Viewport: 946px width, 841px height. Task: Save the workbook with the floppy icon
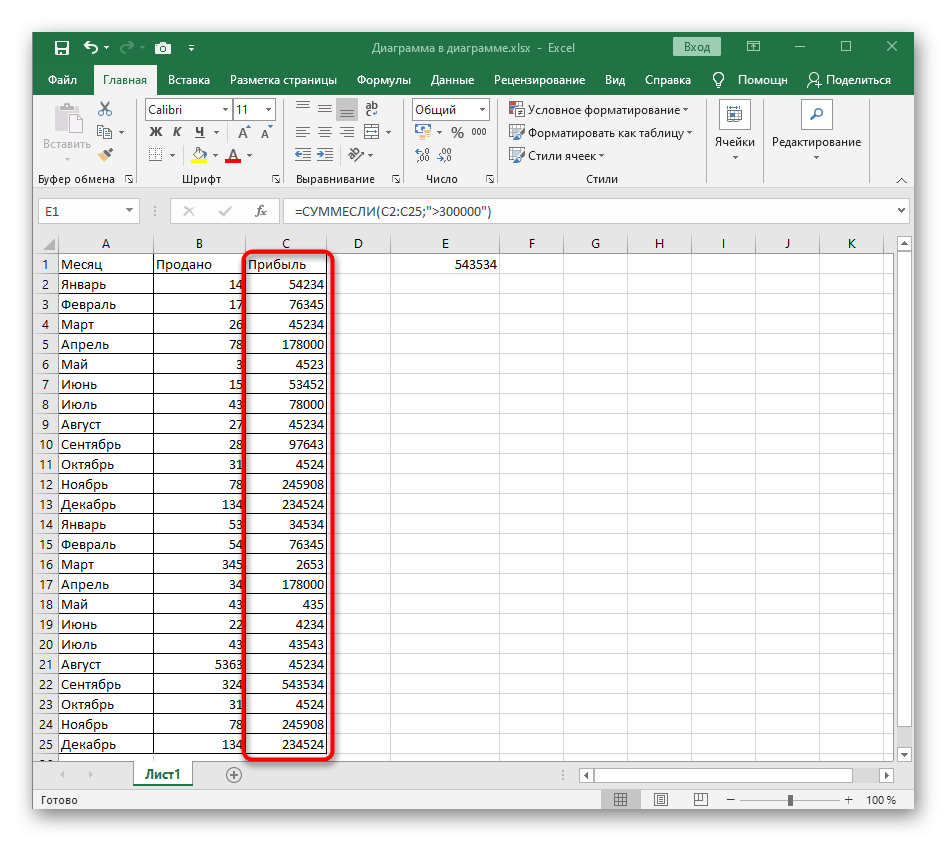[62, 48]
